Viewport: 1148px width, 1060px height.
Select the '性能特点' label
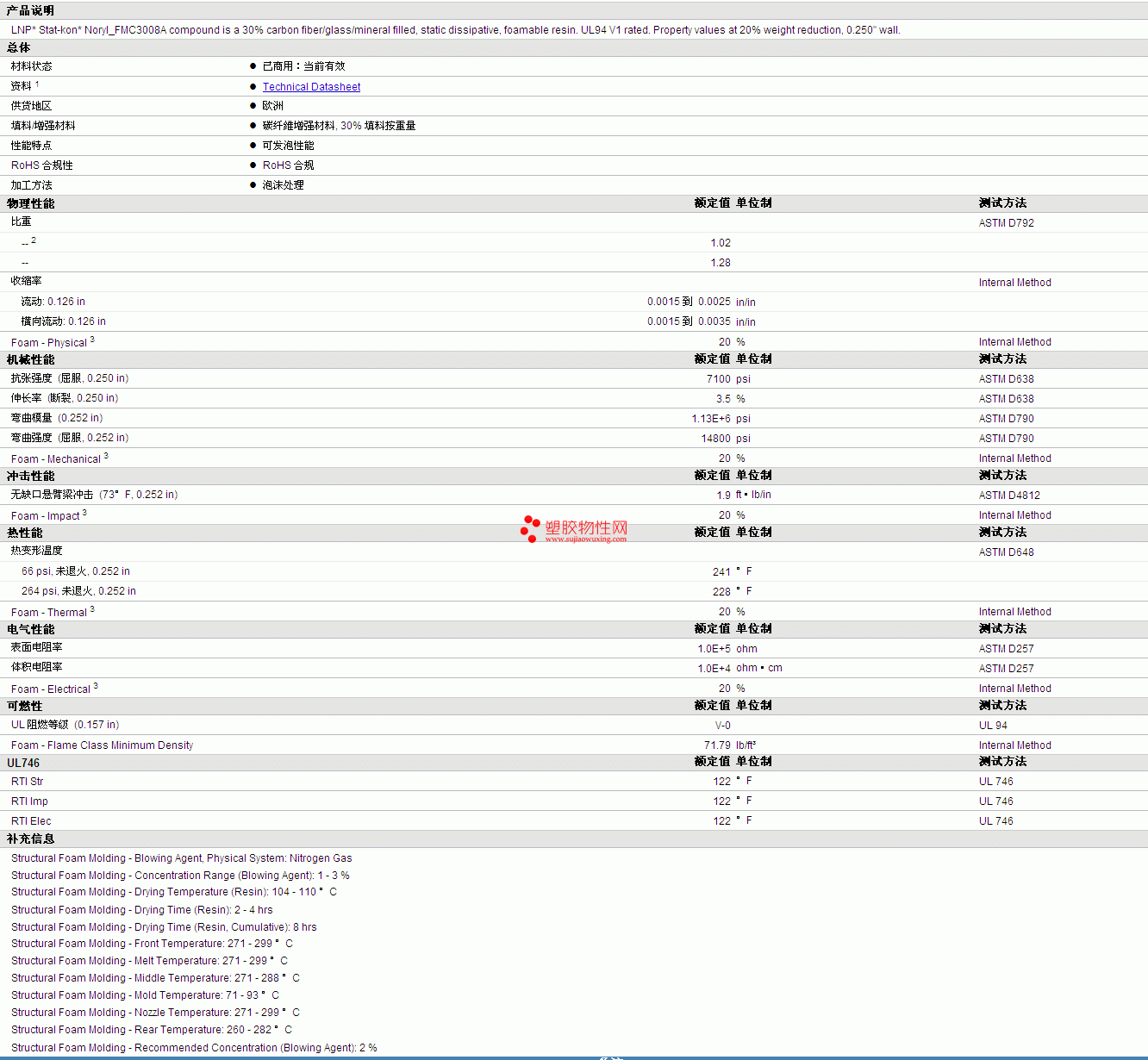coord(32,146)
